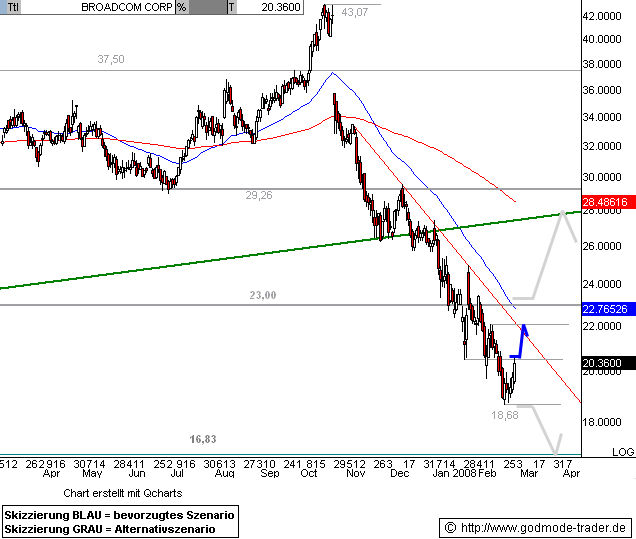Click the 37,50 resistance label
Viewport: 636px width, 539px height.
(x=111, y=59)
